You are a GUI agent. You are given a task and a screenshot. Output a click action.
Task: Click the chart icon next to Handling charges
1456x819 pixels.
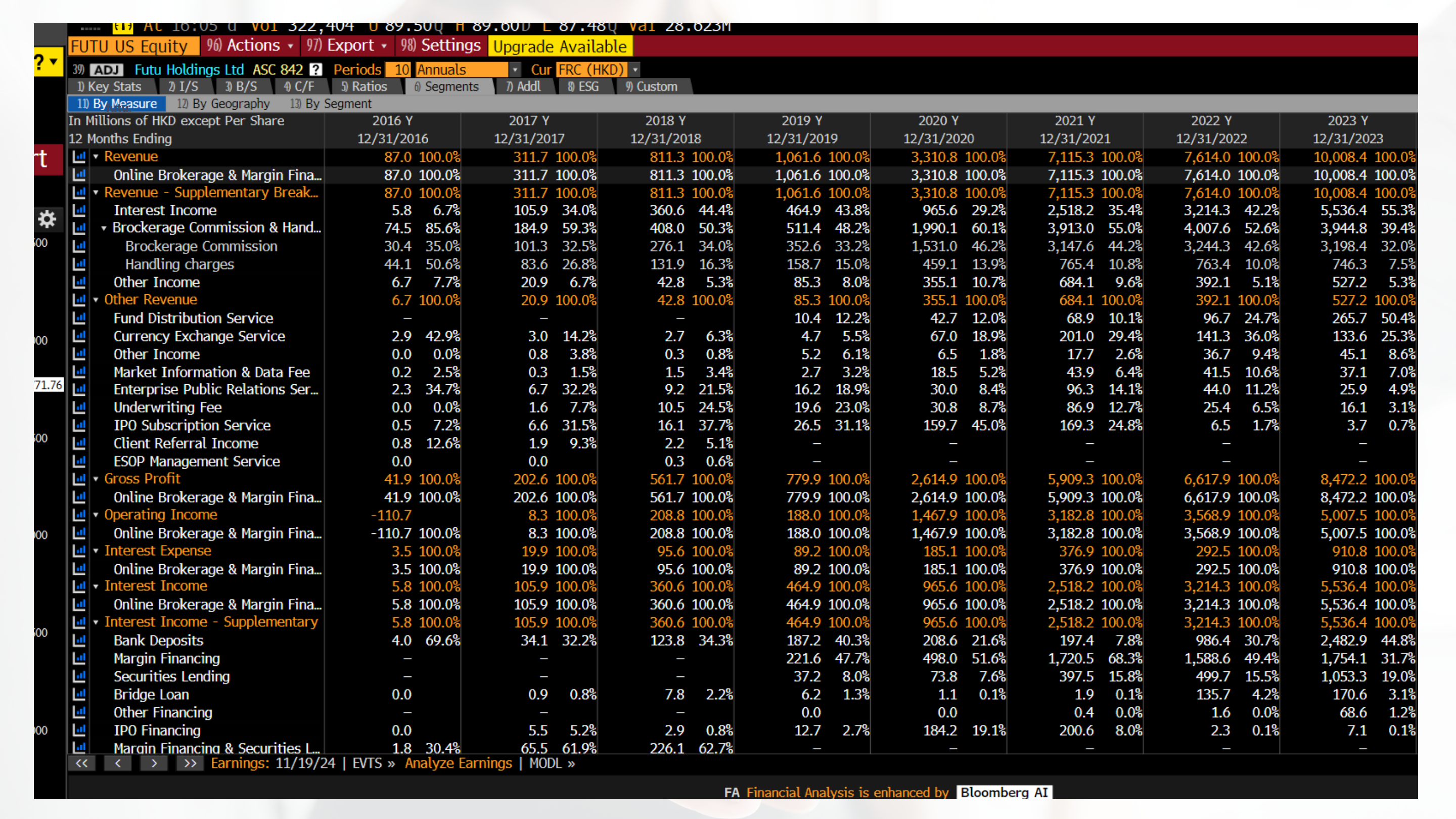79,264
